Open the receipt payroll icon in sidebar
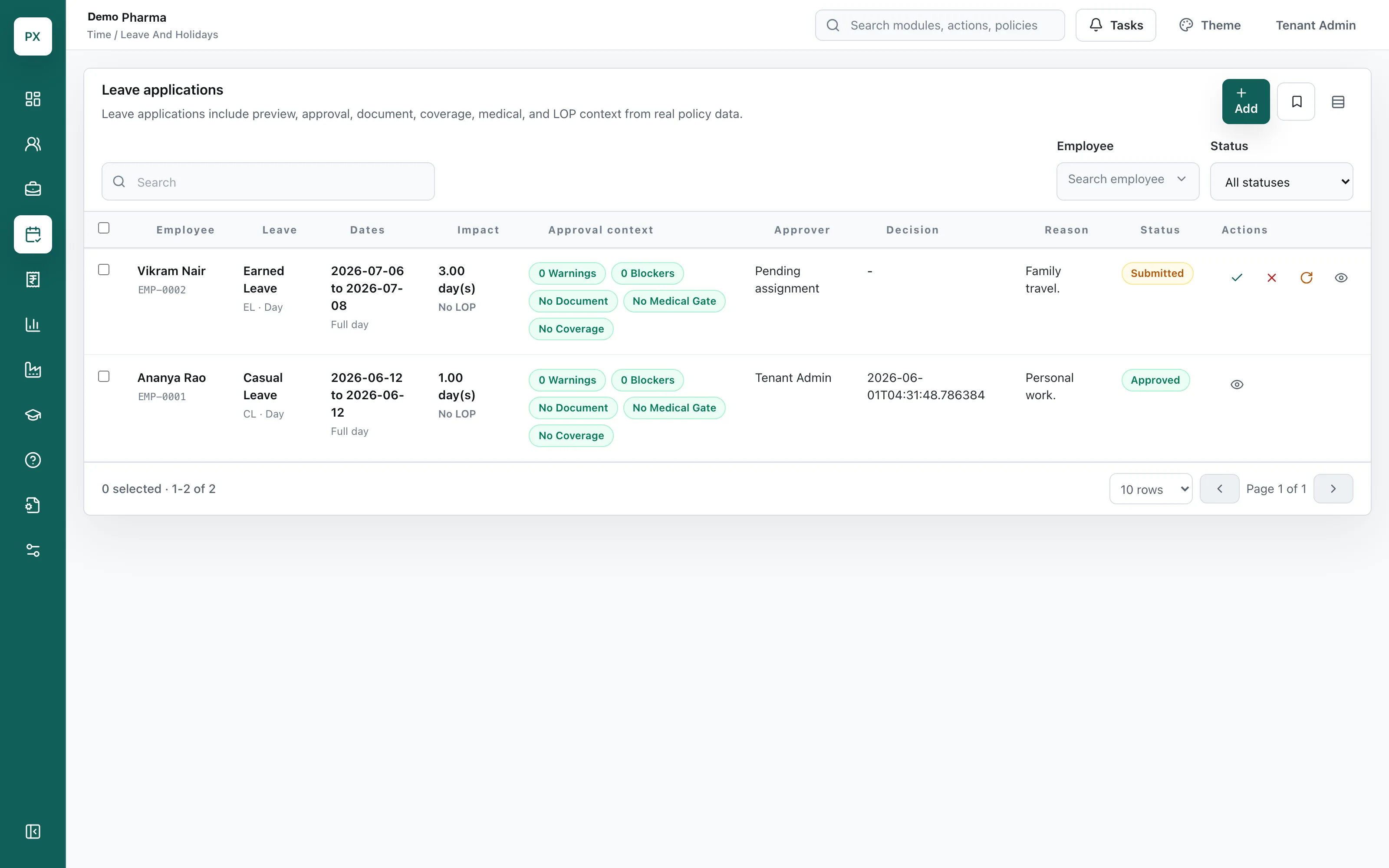 pyautogui.click(x=33, y=279)
